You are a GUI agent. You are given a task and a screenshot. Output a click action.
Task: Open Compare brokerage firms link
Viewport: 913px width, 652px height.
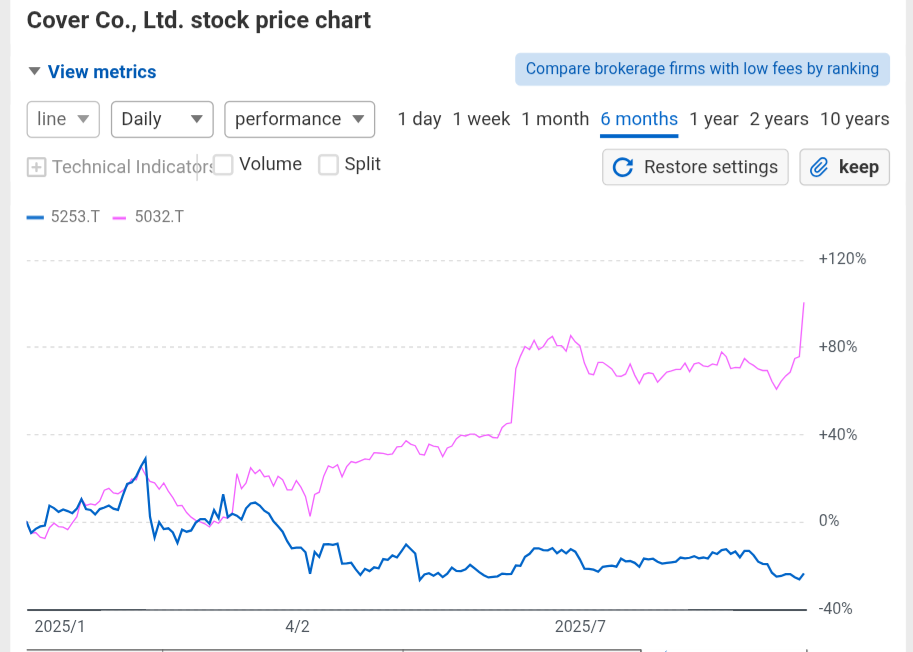point(702,69)
